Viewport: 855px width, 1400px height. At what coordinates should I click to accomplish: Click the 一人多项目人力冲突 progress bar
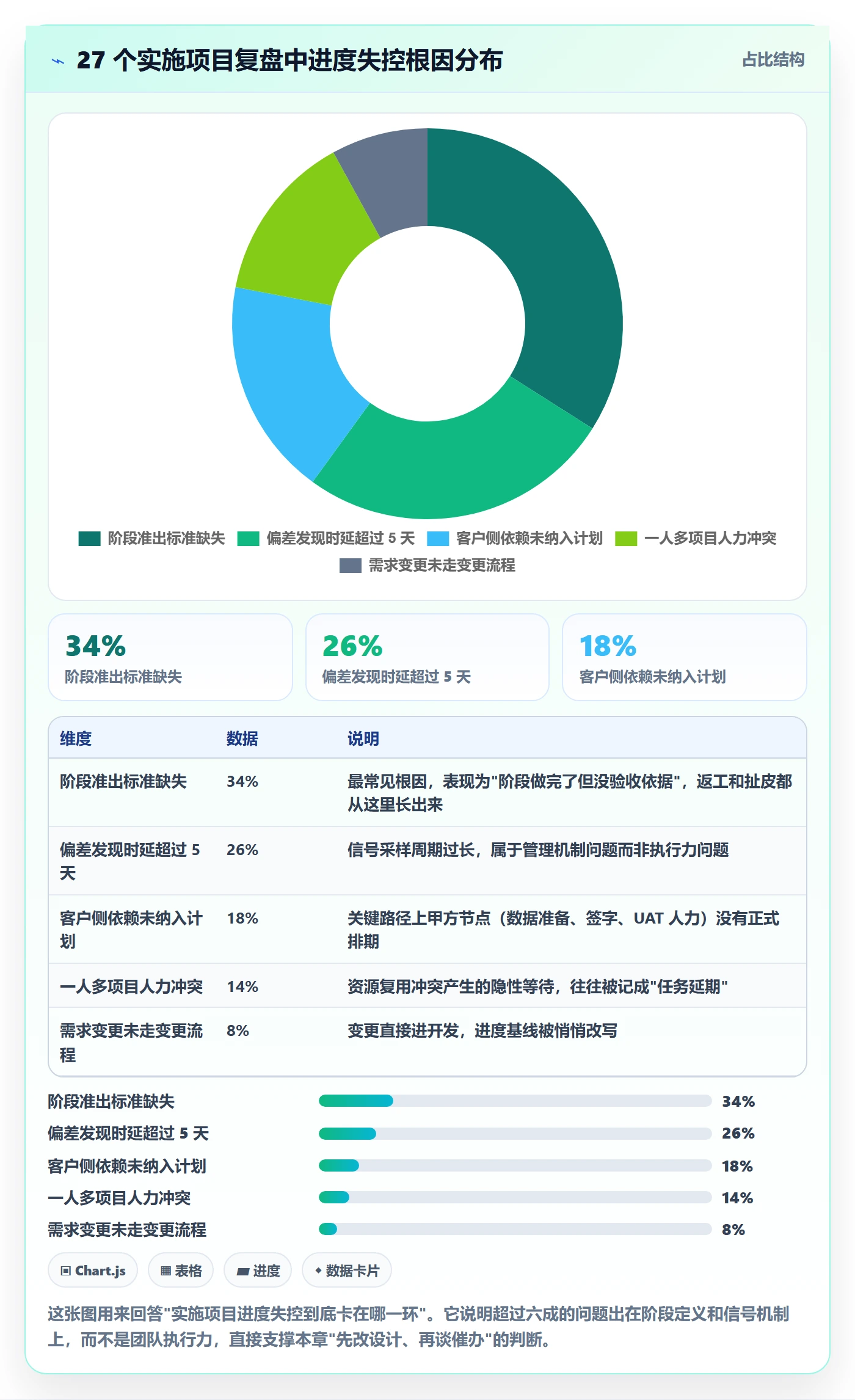tap(515, 1197)
